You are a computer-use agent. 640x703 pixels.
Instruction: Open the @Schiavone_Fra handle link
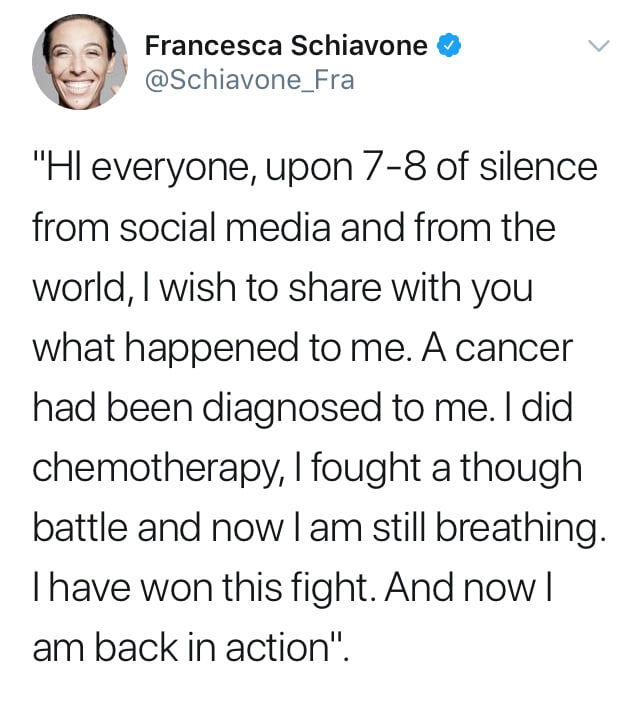[249, 80]
